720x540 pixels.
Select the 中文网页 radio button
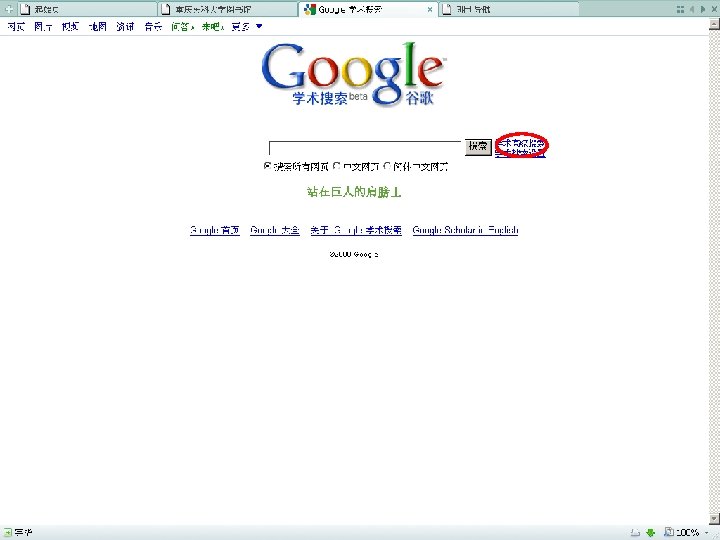(337, 166)
